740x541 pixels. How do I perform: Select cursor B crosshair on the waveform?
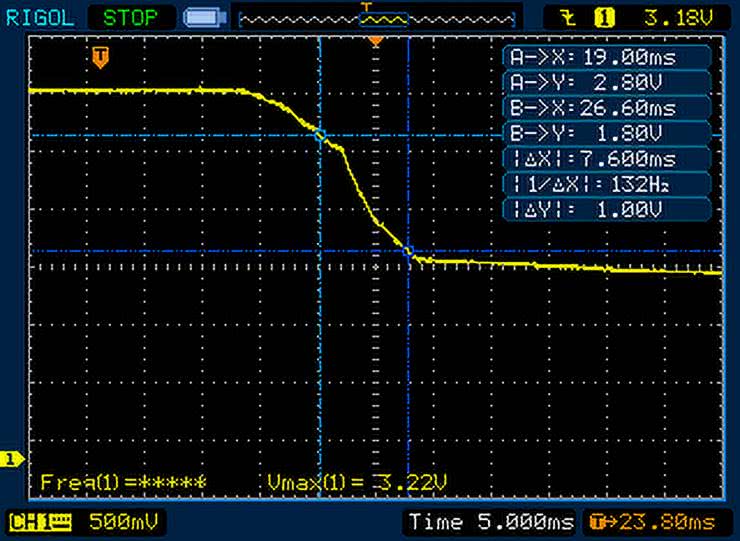point(408,252)
